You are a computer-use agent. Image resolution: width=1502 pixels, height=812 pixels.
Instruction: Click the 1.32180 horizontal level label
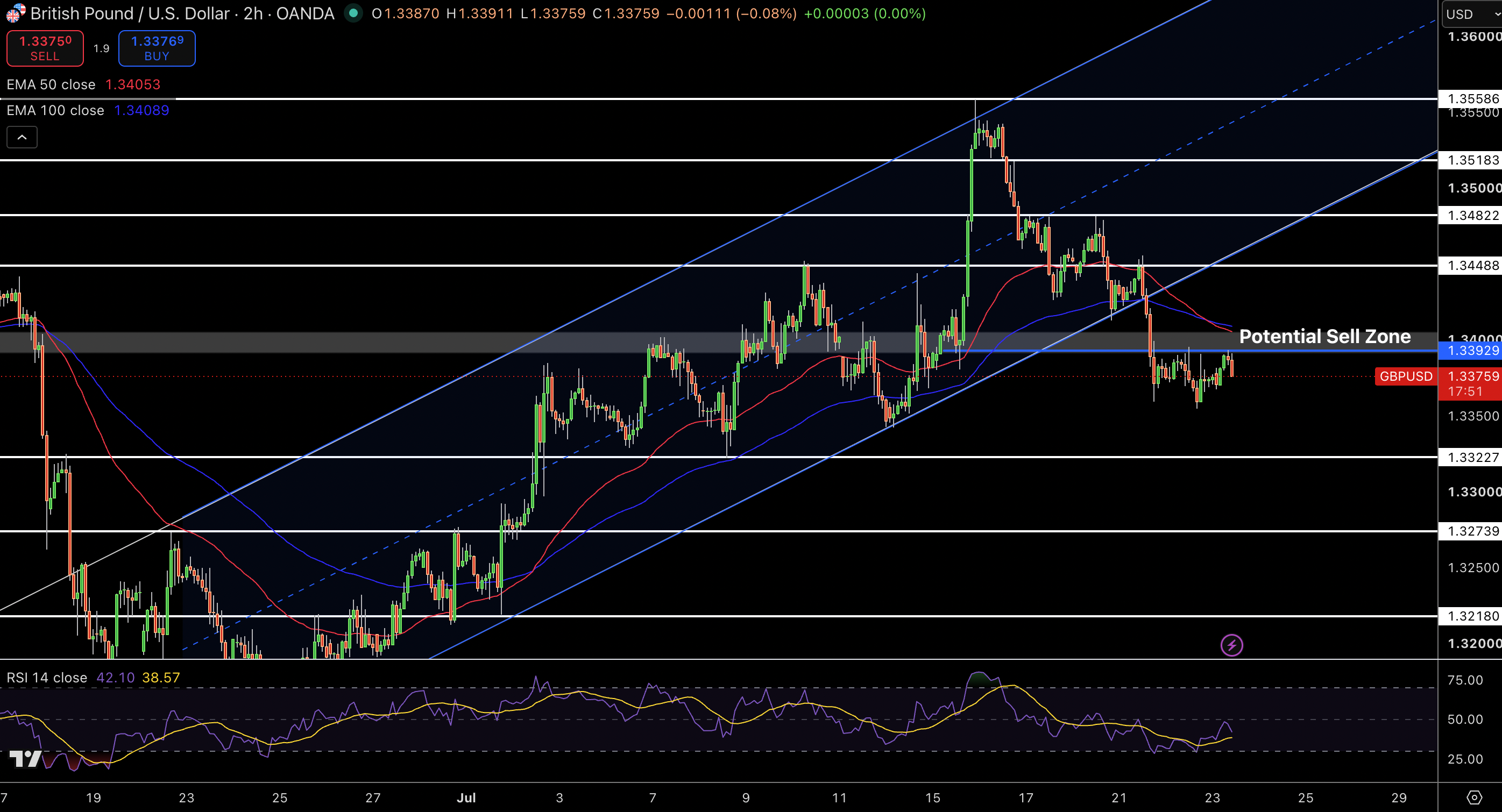(1470, 616)
